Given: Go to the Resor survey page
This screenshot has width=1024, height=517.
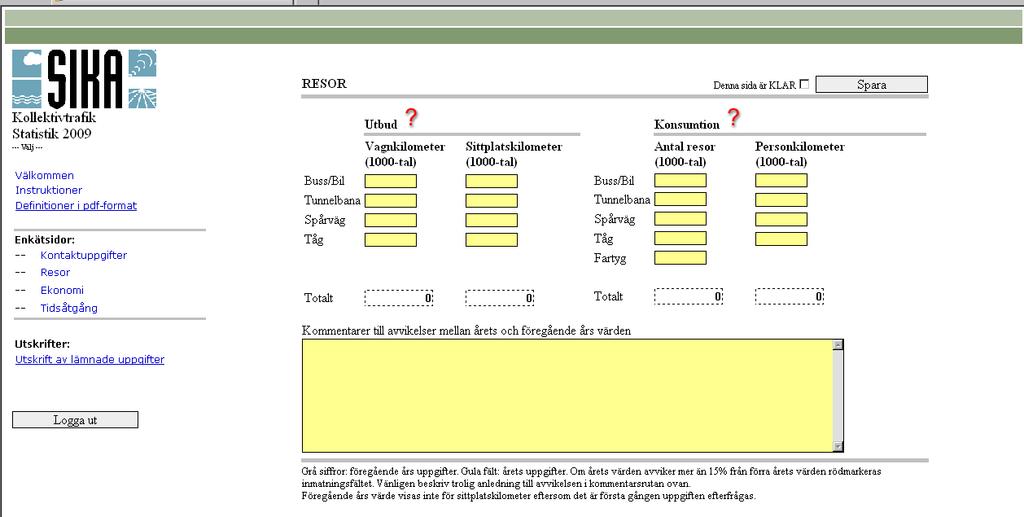Looking at the screenshot, I should 55,272.
